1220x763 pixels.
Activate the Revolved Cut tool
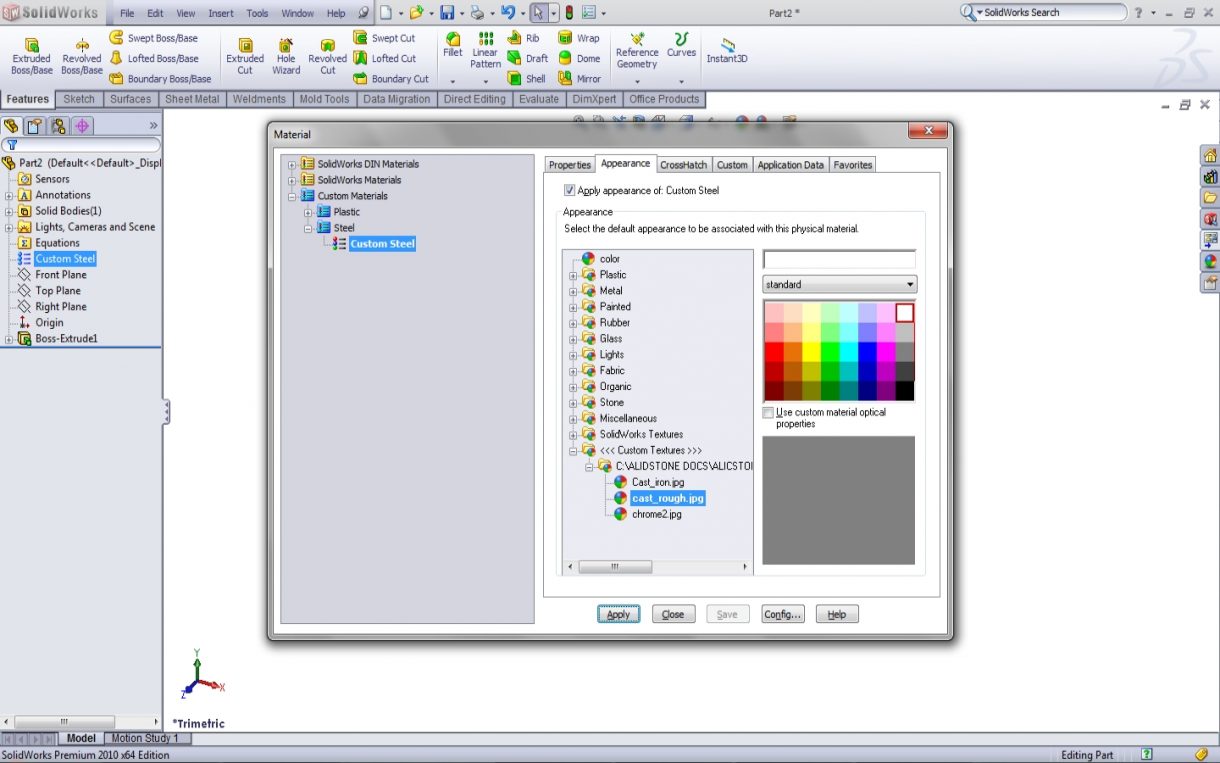(x=328, y=57)
